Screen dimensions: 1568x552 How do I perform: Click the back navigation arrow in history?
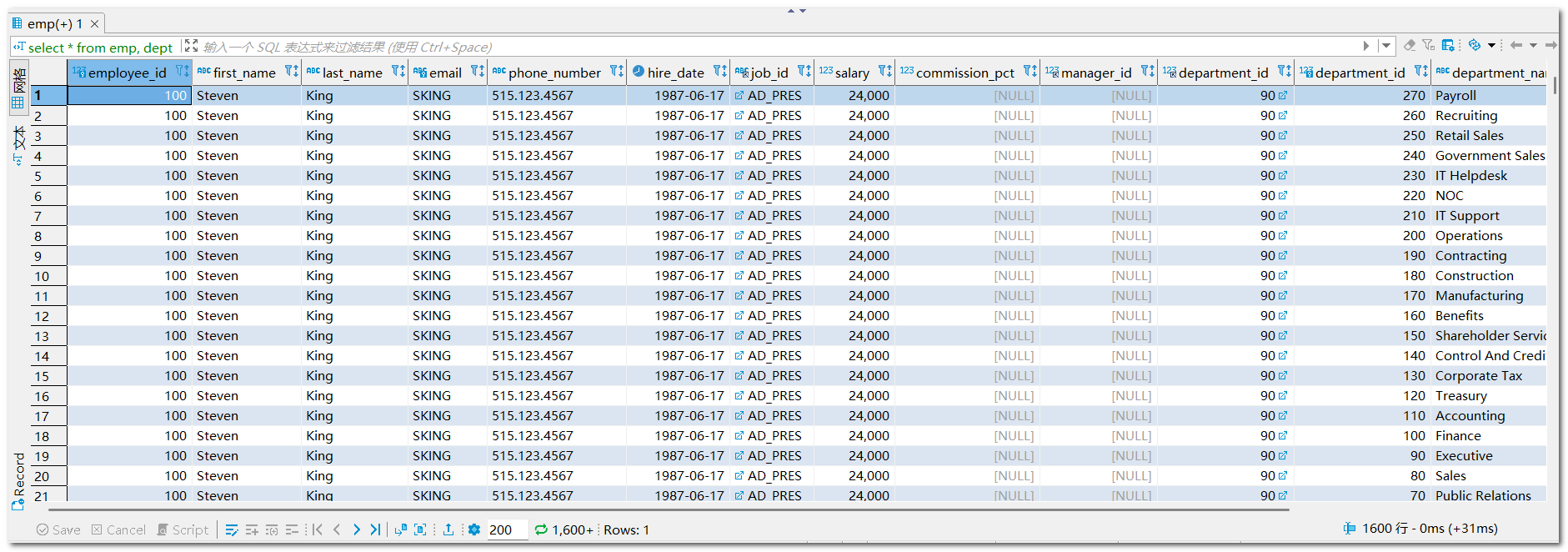(x=1516, y=45)
